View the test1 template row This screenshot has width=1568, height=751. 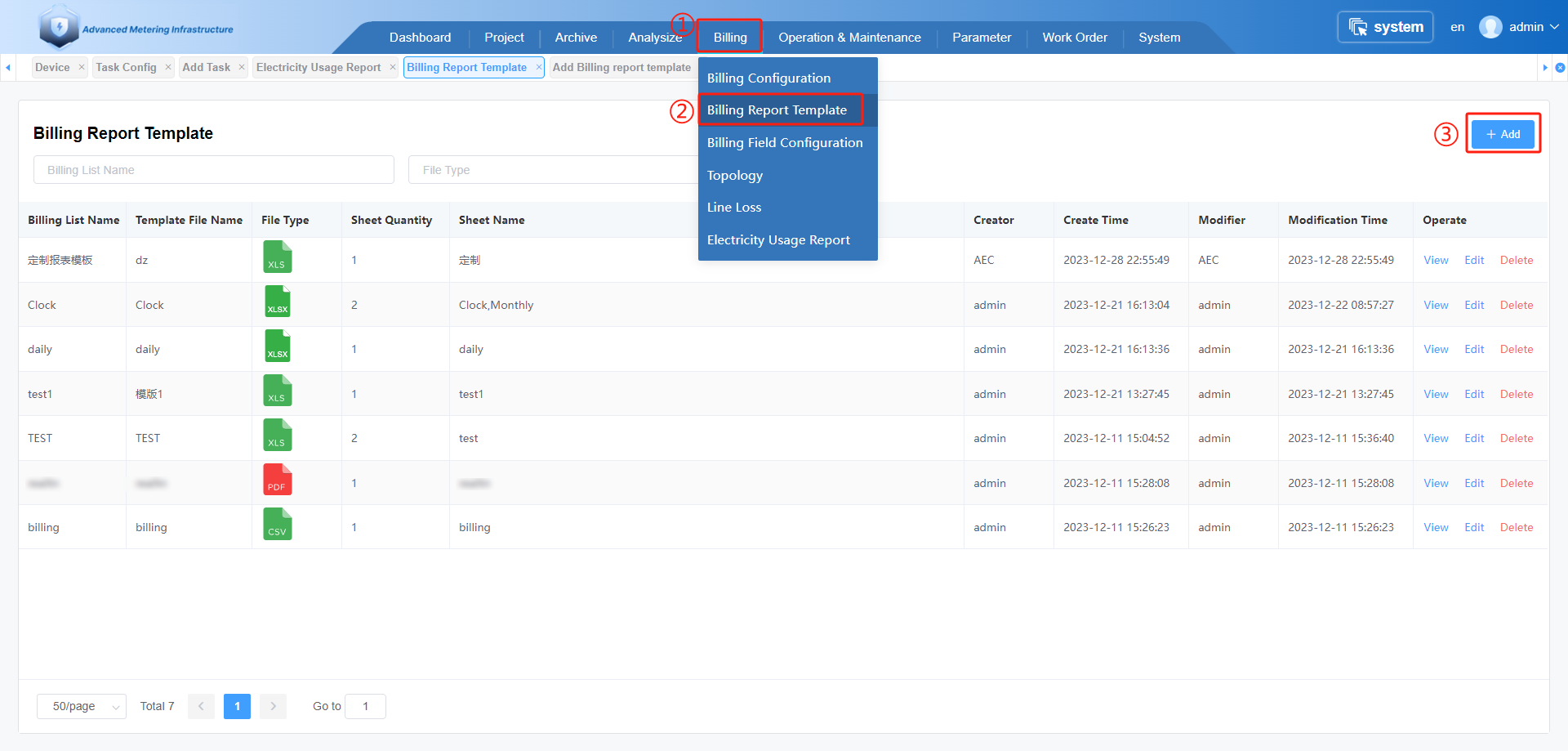[1436, 394]
